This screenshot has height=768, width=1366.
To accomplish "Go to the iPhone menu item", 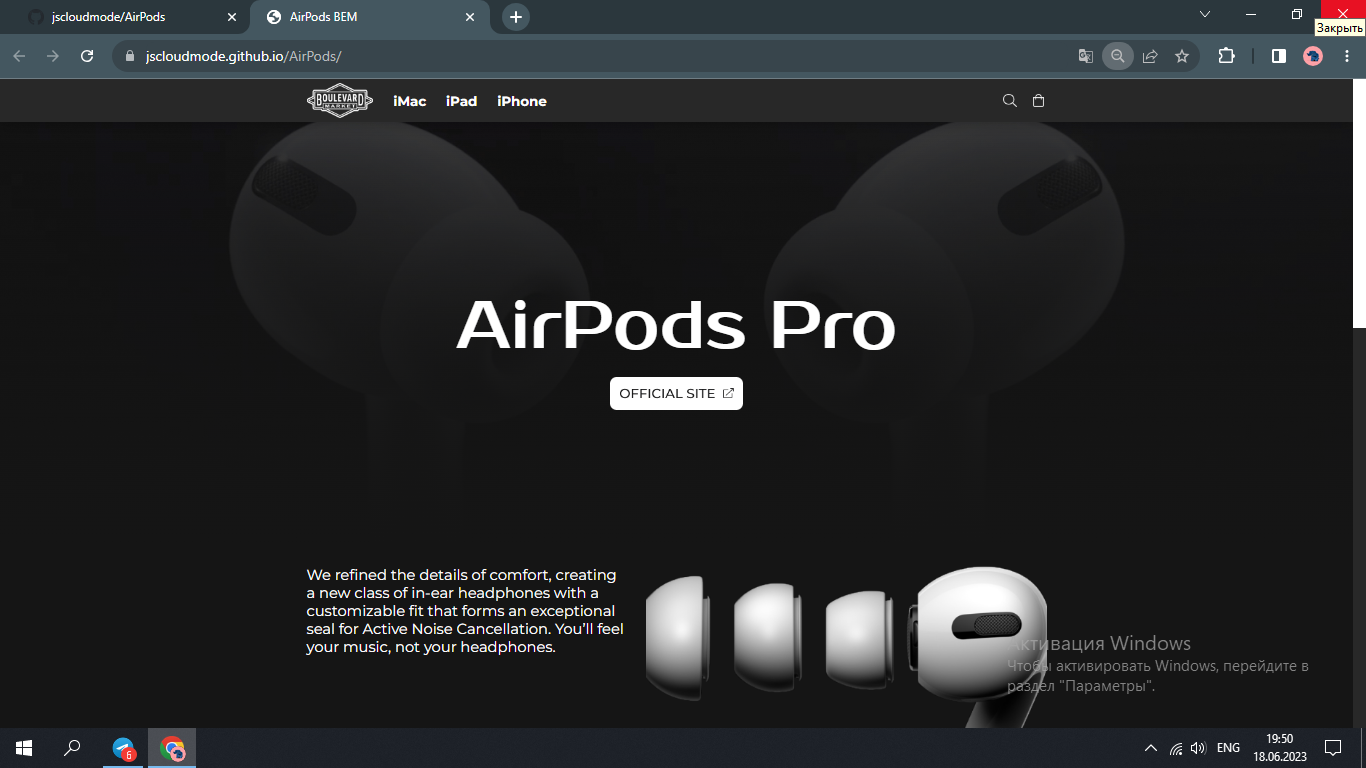I will tap(522, 101).
